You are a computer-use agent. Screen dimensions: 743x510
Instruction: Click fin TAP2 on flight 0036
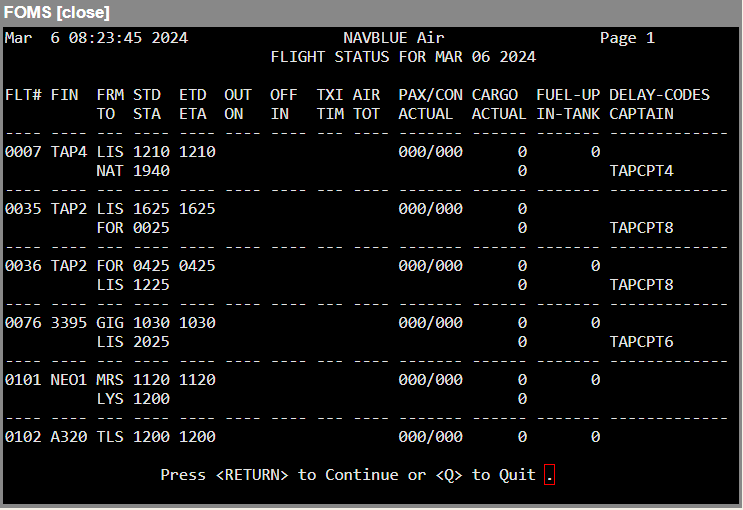point(69,265)
